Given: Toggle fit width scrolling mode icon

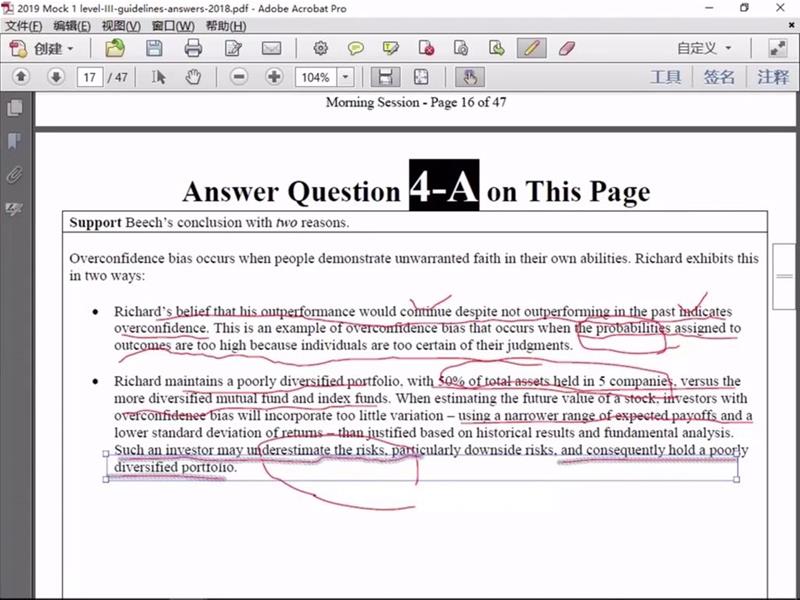Looking at the screenshot, I should point(385,77).
